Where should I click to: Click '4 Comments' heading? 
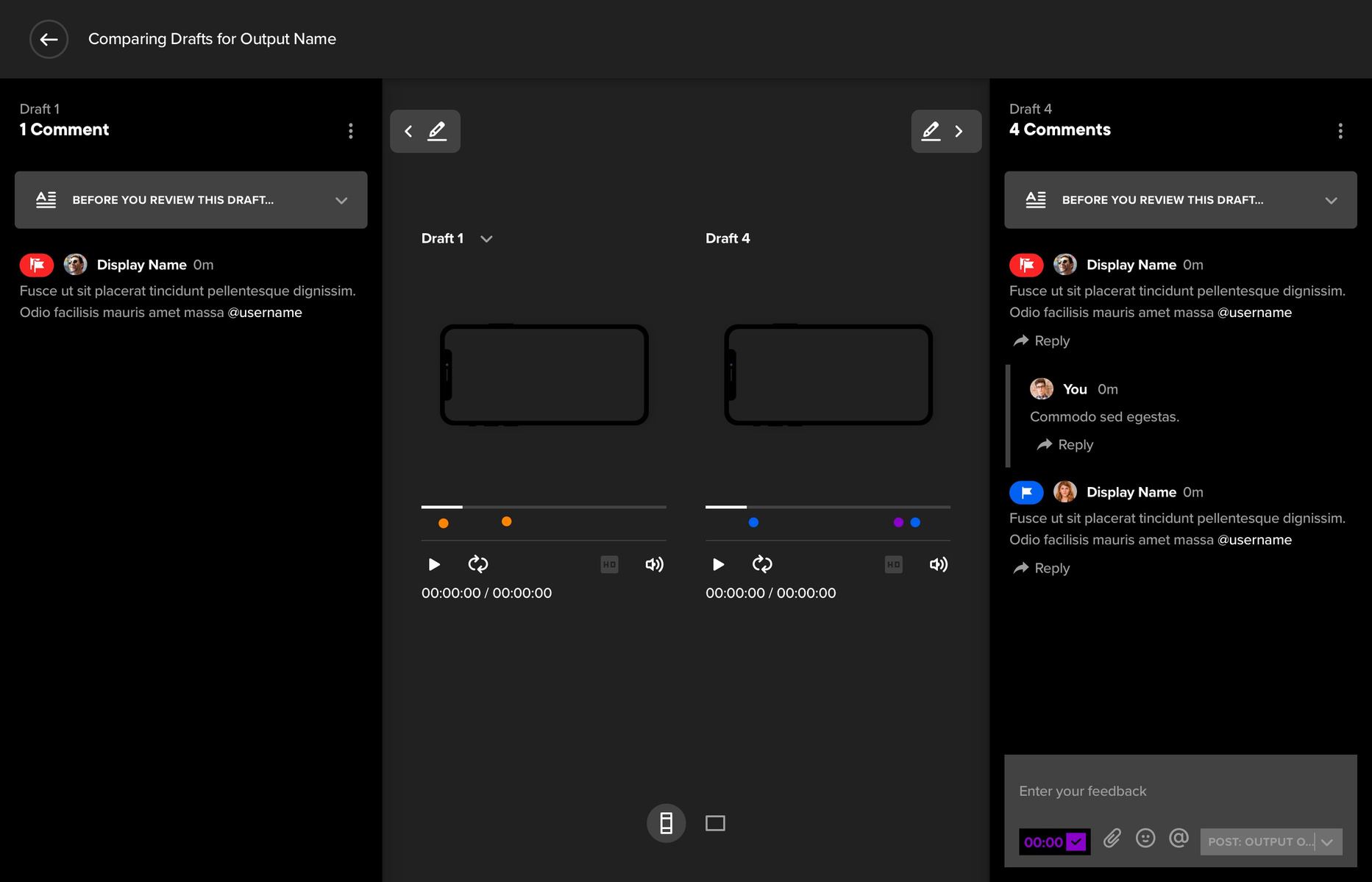coord(1060,129)
